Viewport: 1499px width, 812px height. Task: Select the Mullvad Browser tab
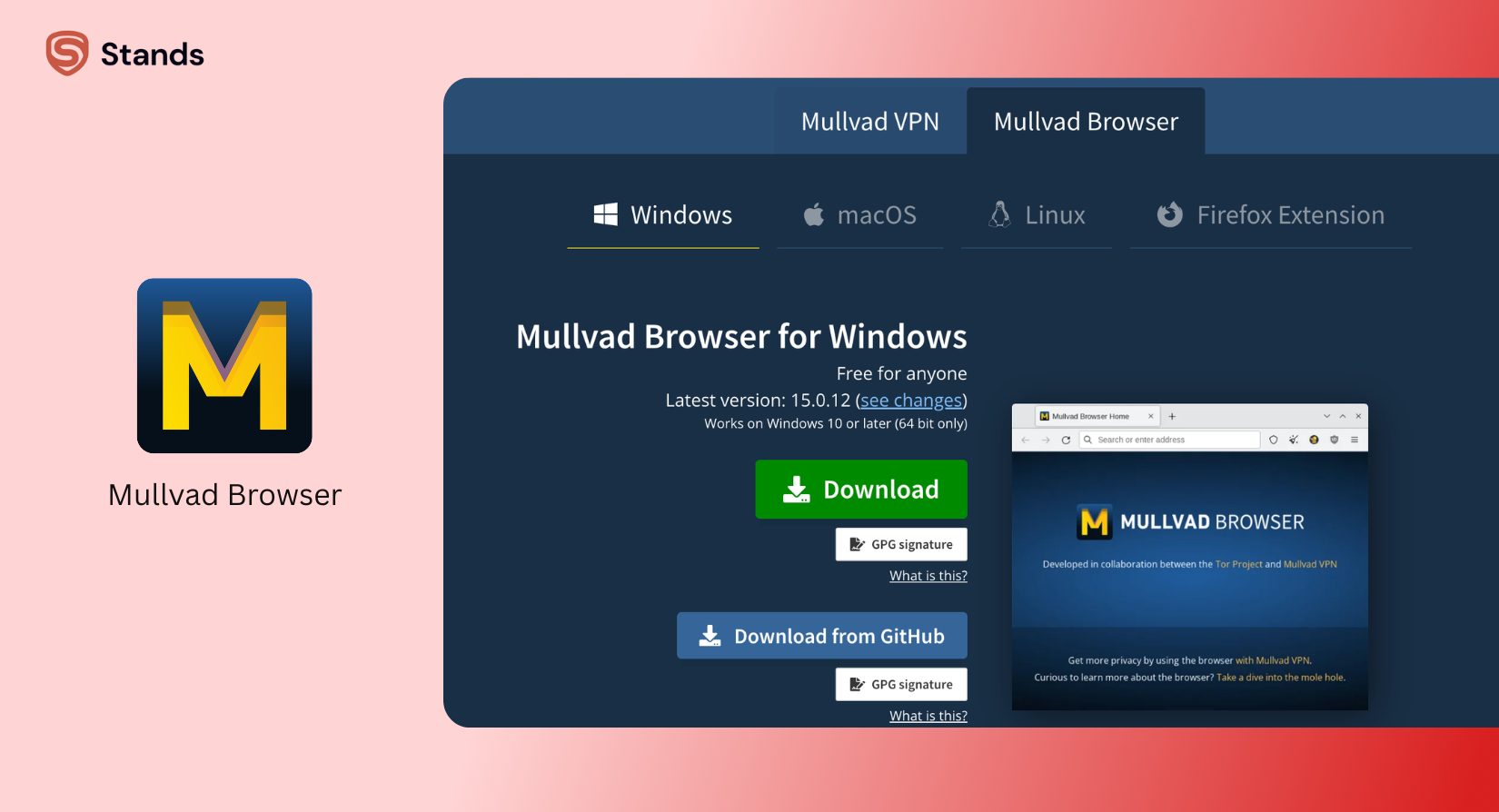click(x=1086, y=122)
